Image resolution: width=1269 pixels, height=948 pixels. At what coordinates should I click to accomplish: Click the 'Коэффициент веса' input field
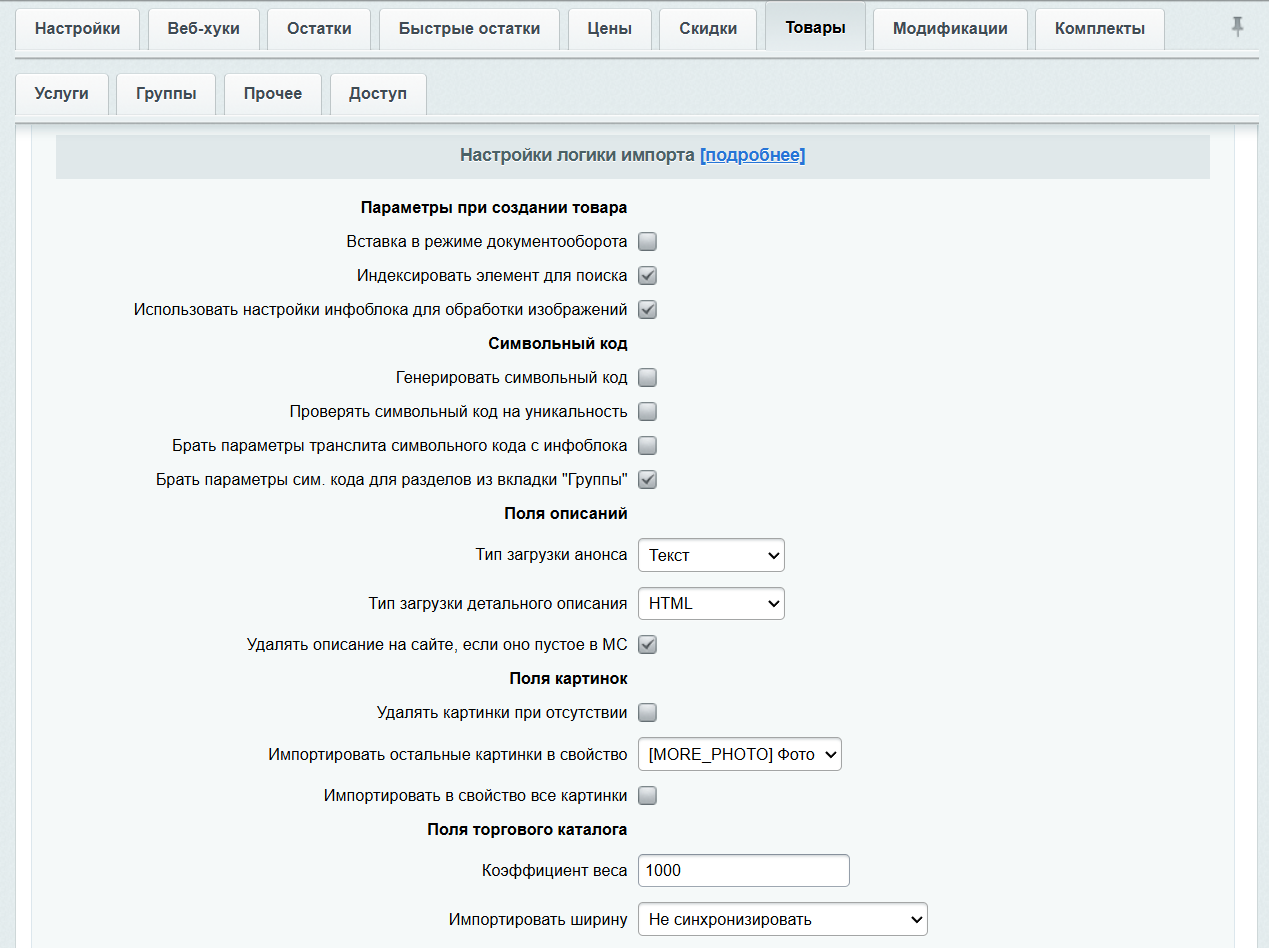coord(743,870)
